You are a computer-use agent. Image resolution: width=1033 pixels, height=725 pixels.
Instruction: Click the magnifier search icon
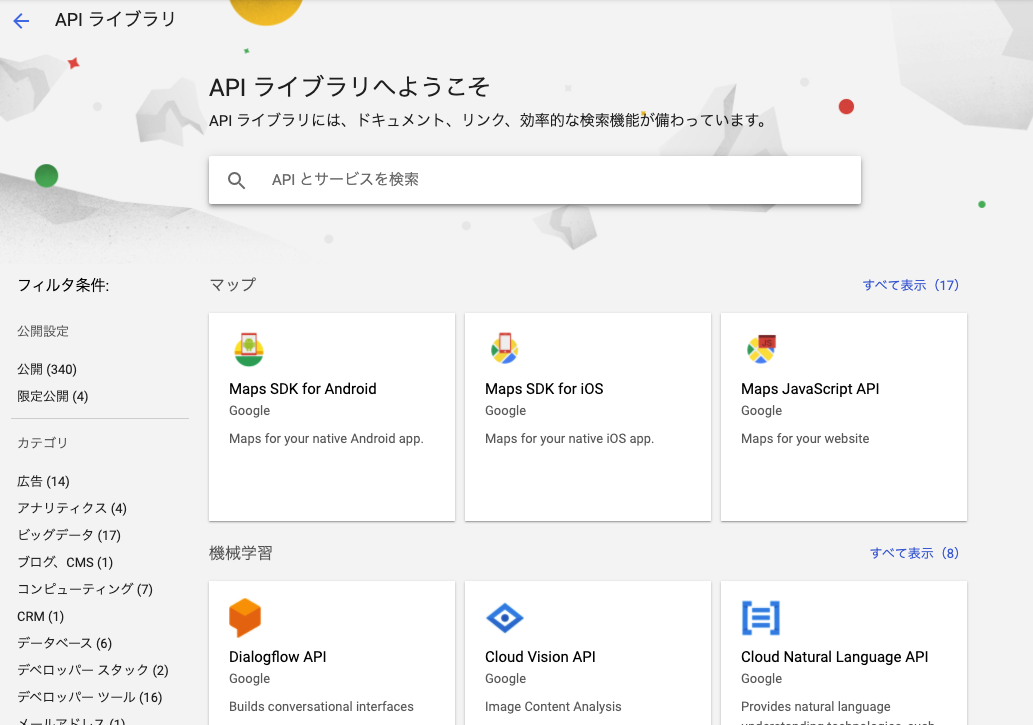236,180
